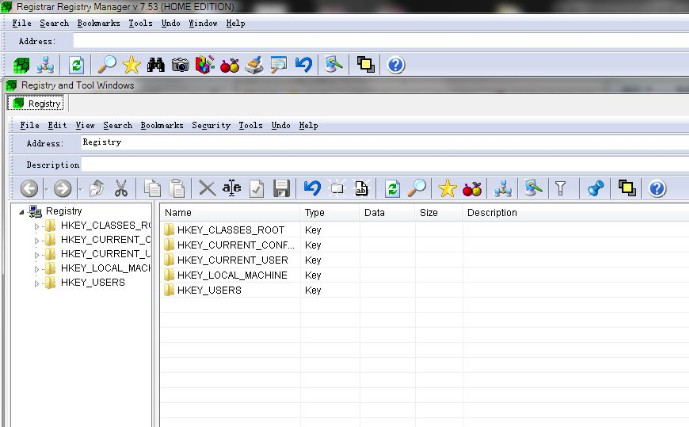This screenshot has height=427, width=689.
Task: Click overlapping windows icon in main top toolbar
Action: click(366, 65)
